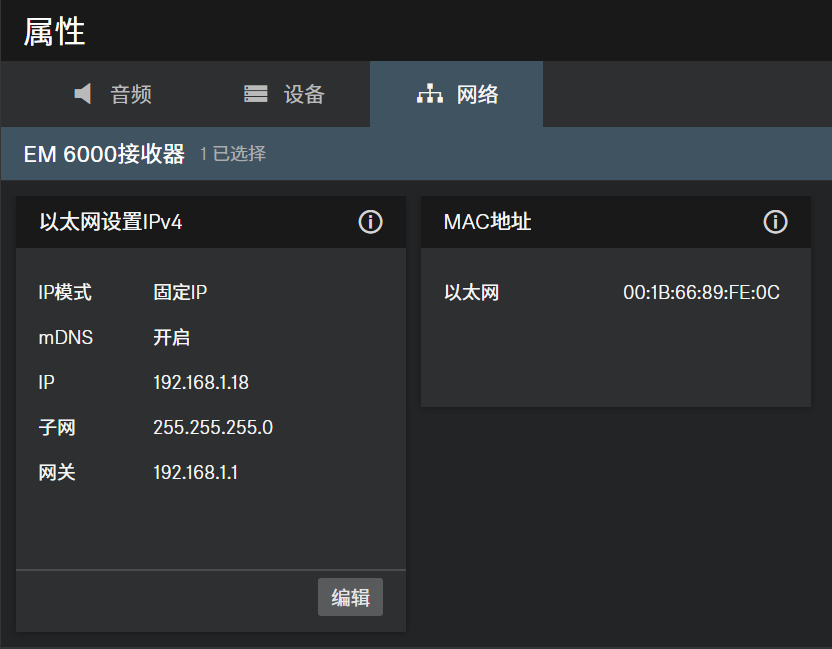Click the network topology icon beside 网络

click(x=429, y=94)
